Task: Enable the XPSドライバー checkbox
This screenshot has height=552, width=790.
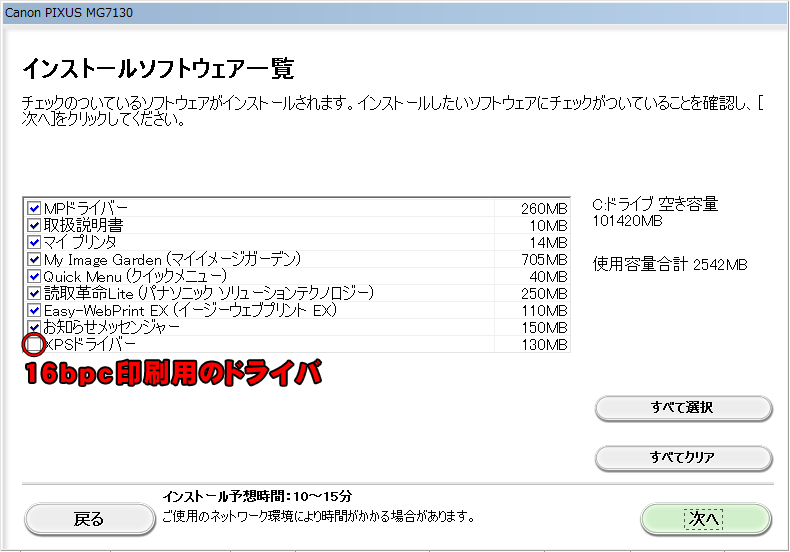Action: tap(34, 344)
